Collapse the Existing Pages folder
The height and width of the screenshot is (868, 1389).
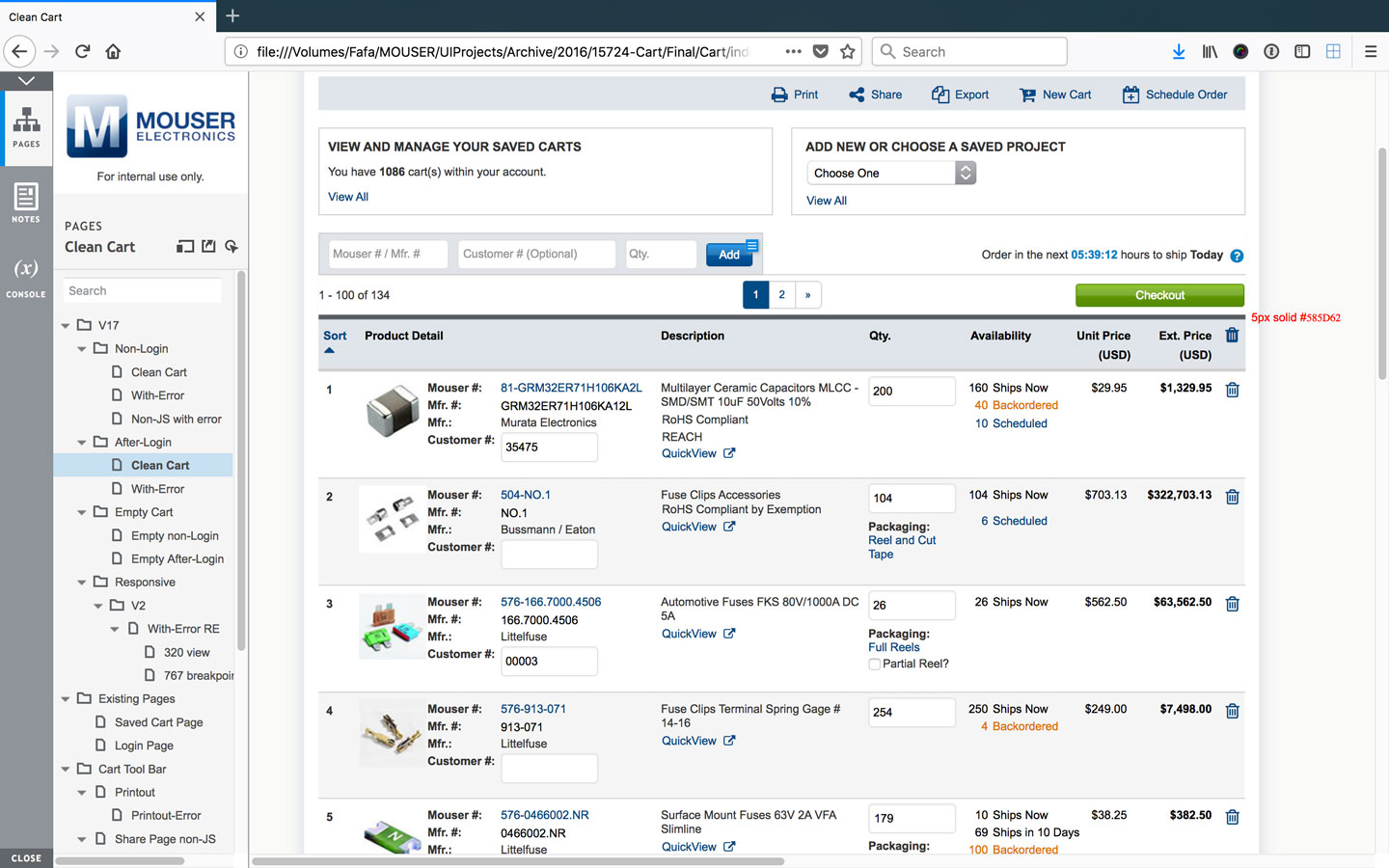click(x=66, y=699)
